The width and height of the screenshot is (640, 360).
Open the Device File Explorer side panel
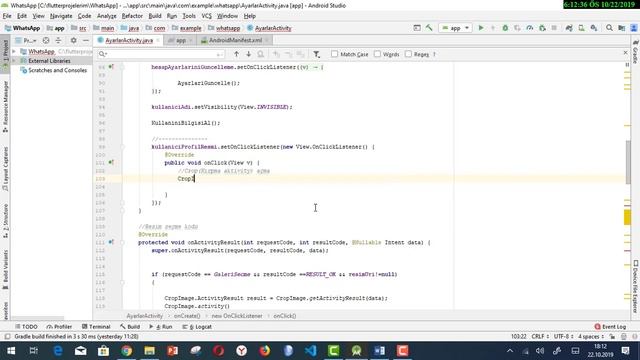pyautogui.click(x=636, y=287)
